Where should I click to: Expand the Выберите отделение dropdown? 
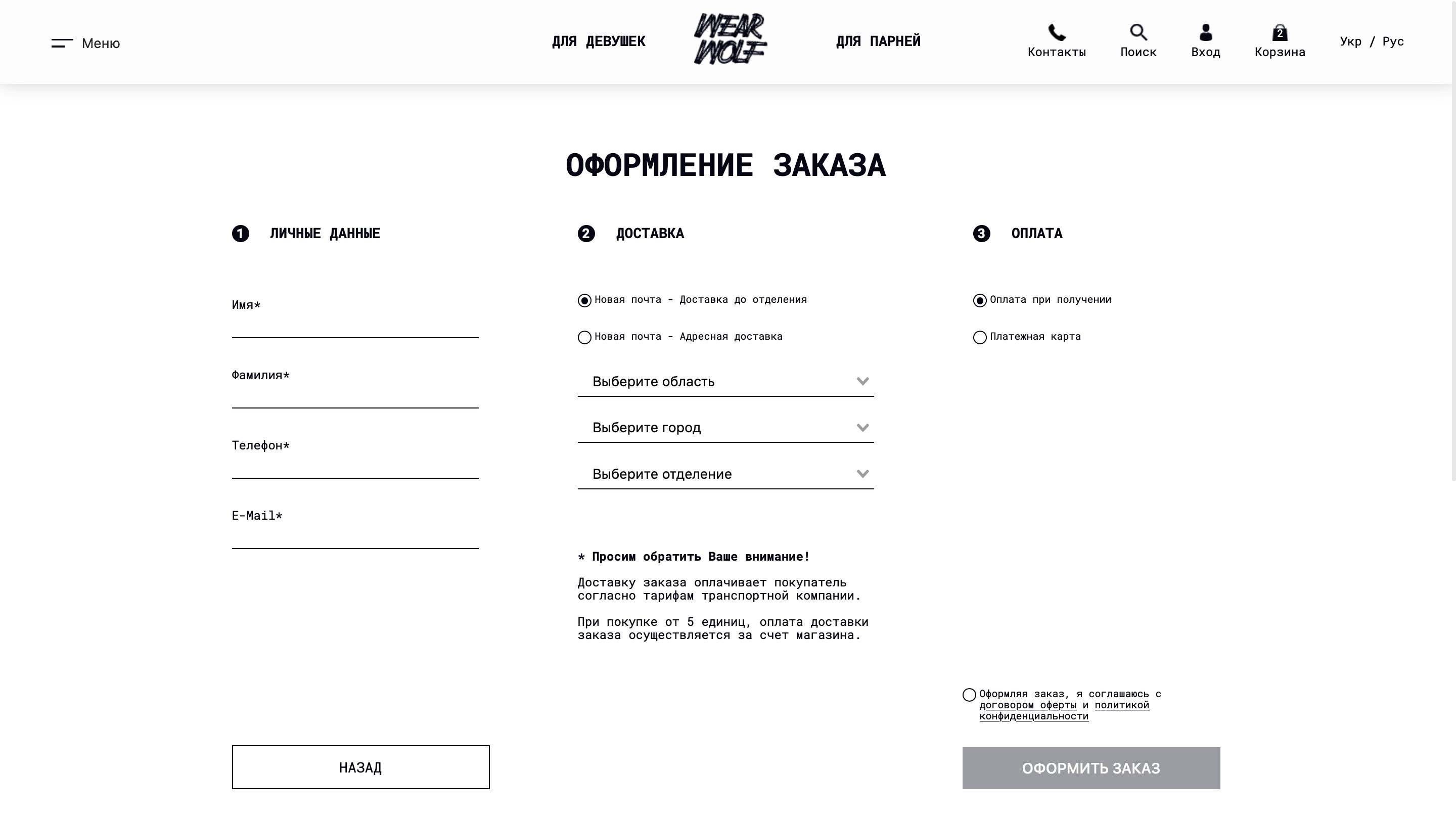[726, 474]
